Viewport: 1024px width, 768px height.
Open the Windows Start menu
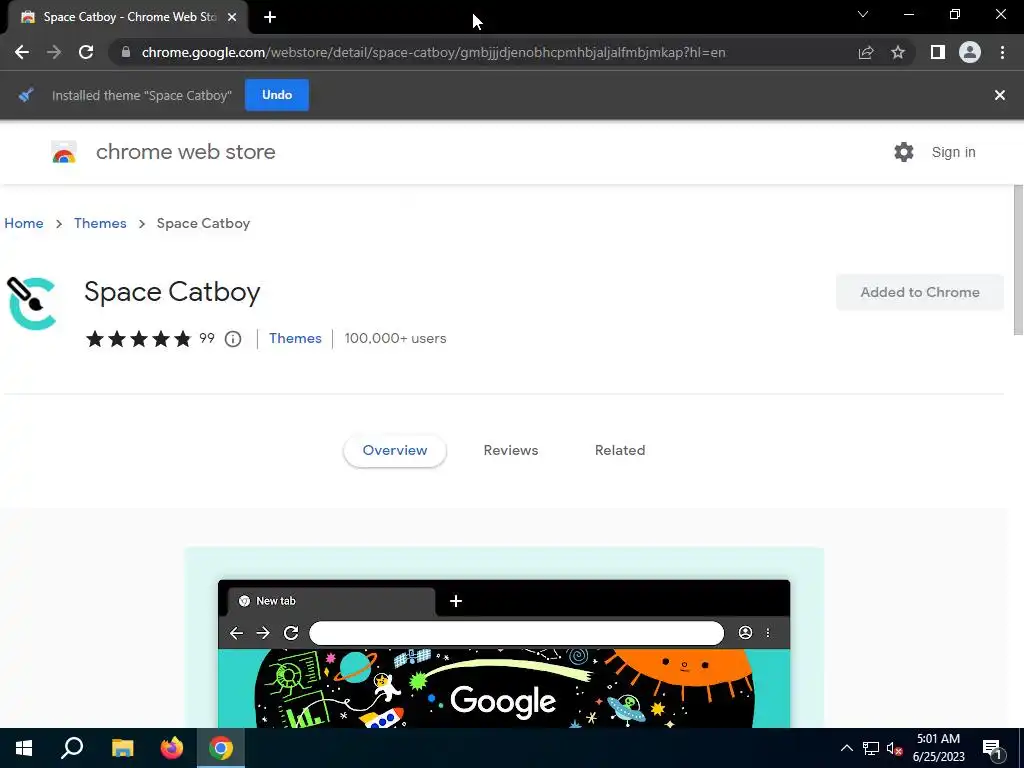coord(24,748)
